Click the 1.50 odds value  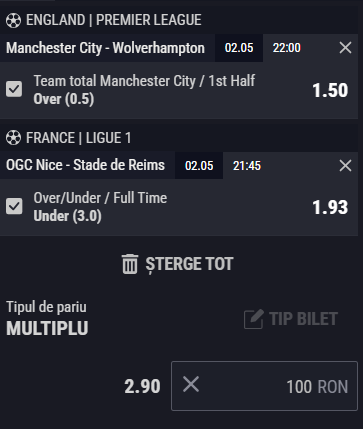point(330,90)
